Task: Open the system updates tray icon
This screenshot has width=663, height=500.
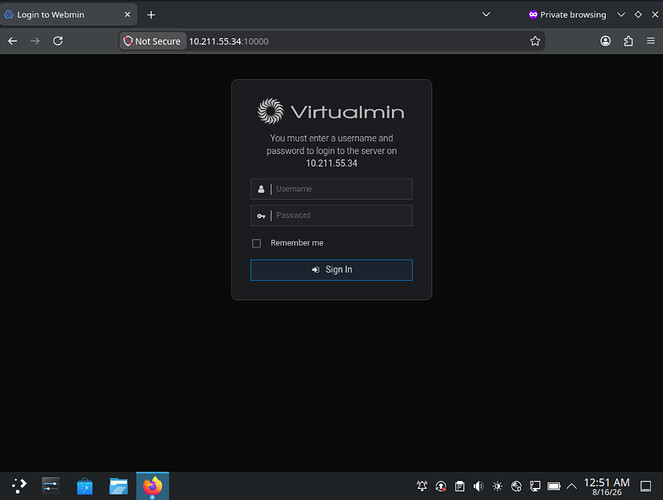Action: (441, 486)
